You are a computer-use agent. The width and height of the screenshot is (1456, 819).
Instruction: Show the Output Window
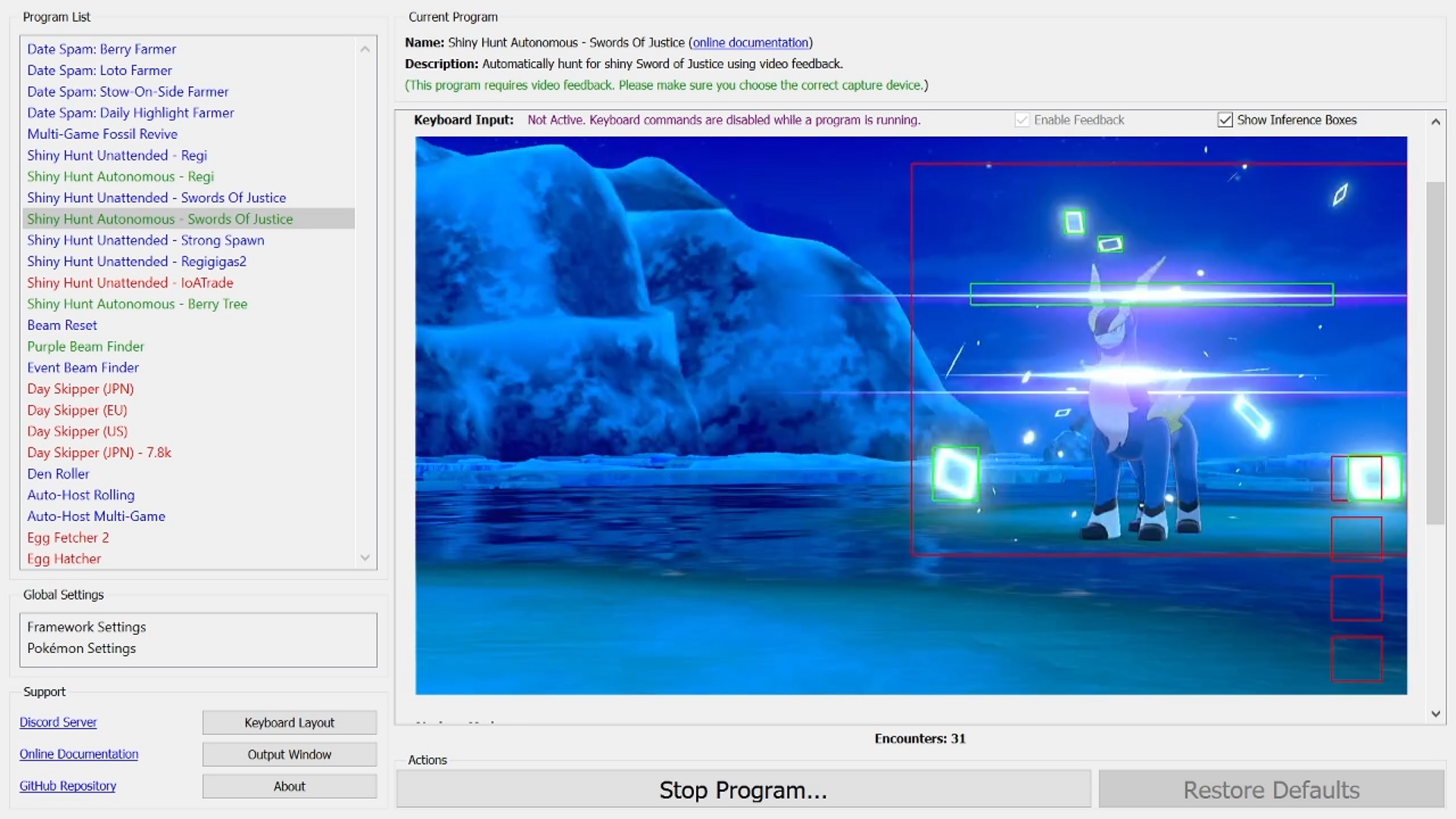[x=289, y=755]
